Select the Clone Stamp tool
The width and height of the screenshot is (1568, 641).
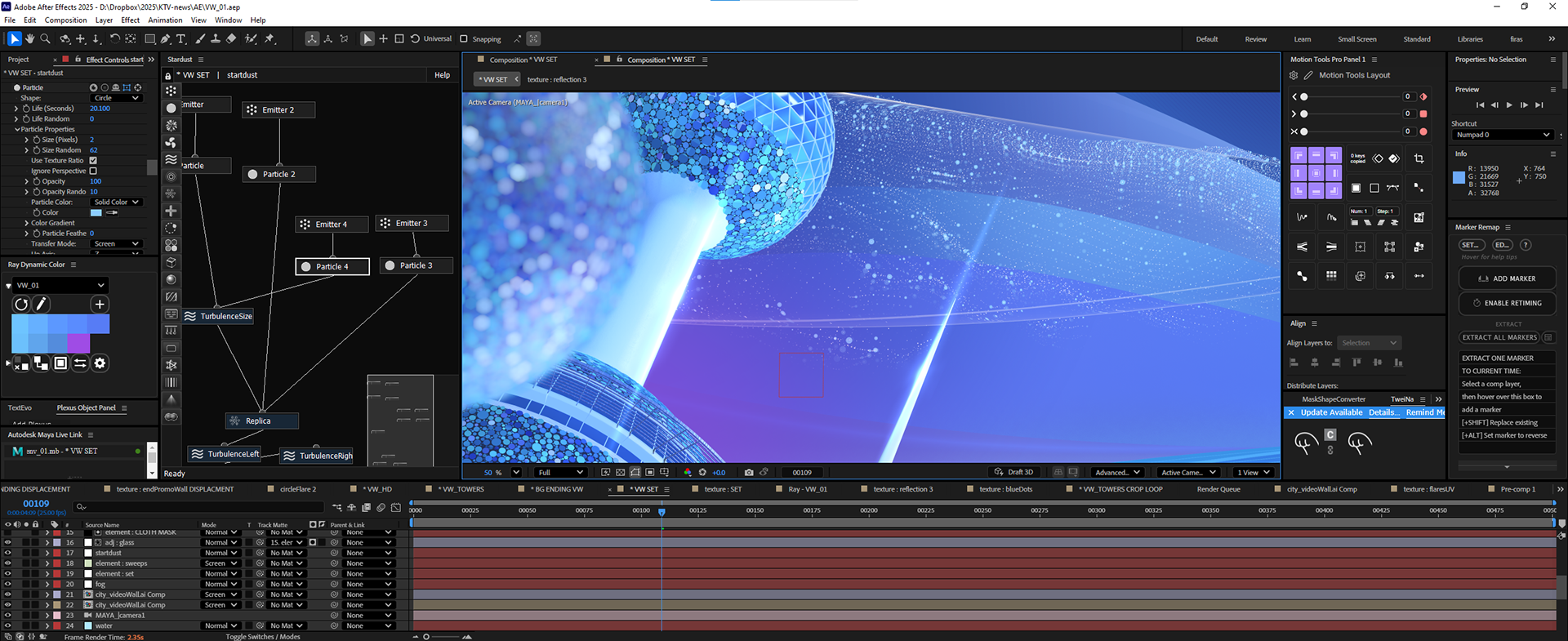click(216, 38)
